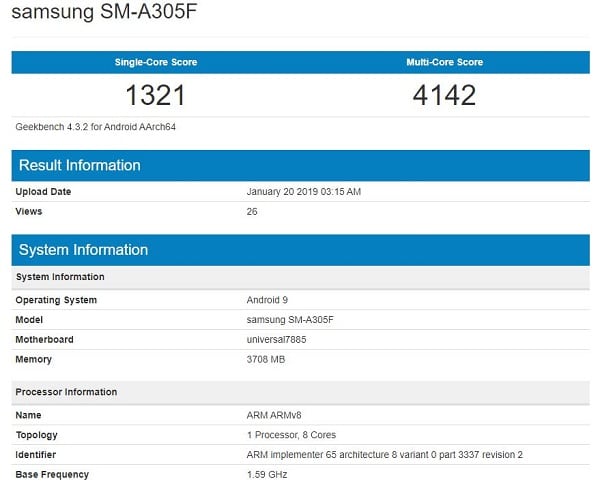The image size is (600, 490).
Task: Select the Android 9 value
Action: click(x=267, y=300)
